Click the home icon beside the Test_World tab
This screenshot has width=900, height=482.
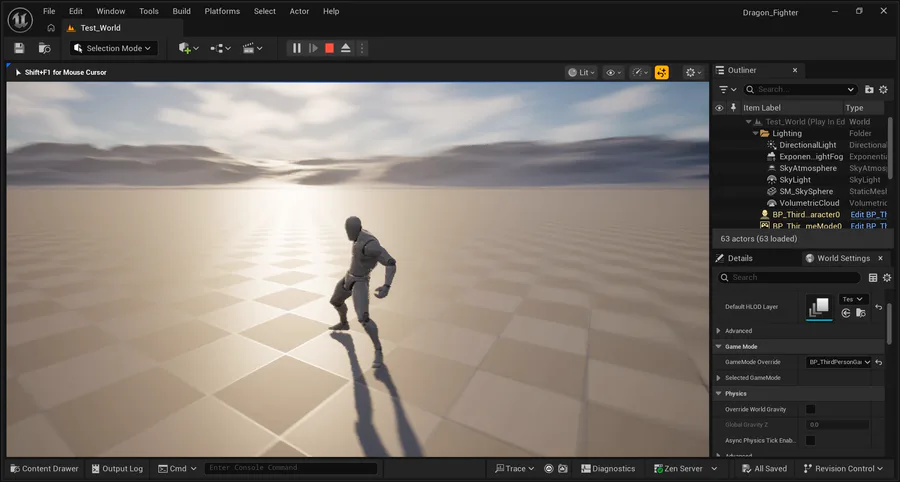point(51,28)
